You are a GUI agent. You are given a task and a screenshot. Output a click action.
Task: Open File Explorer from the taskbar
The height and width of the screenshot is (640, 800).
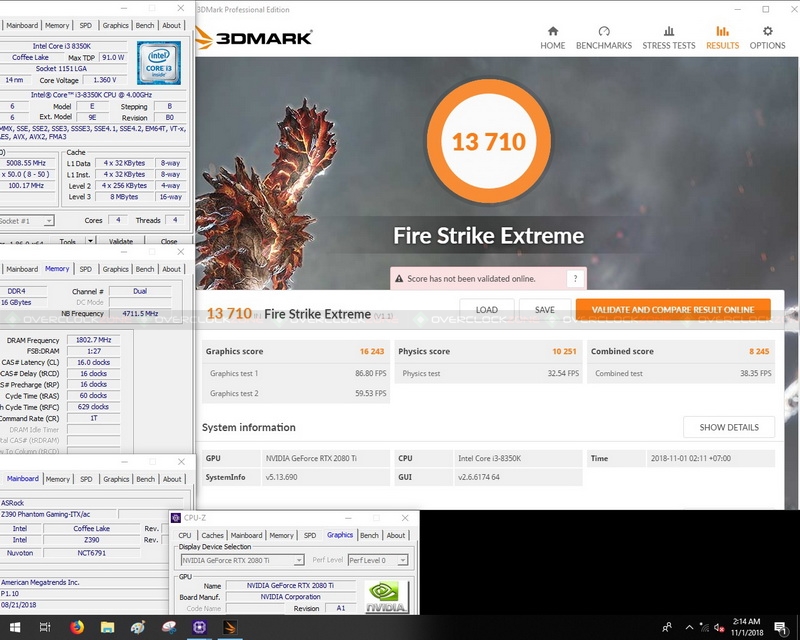(107, 627)
